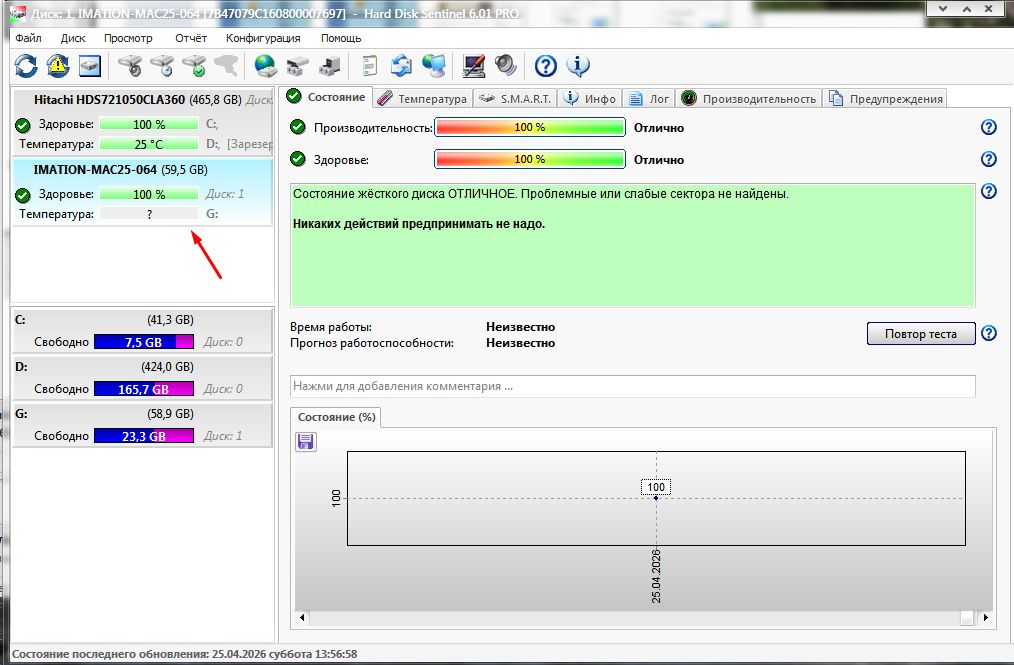Click the C: volume free space bar
Screen dimensions: 1014x665
pos(144,342)
